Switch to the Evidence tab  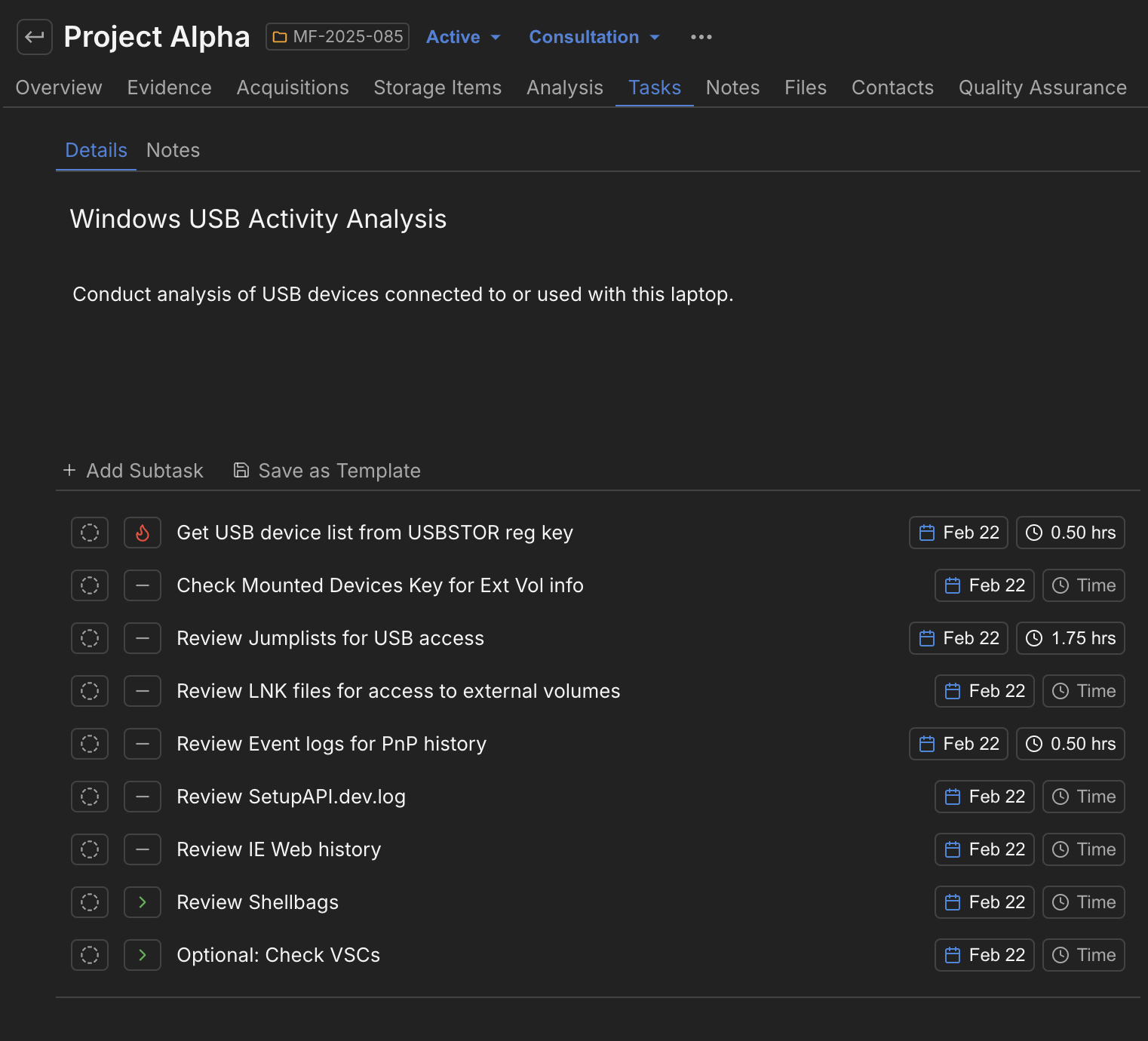[169, 88]
